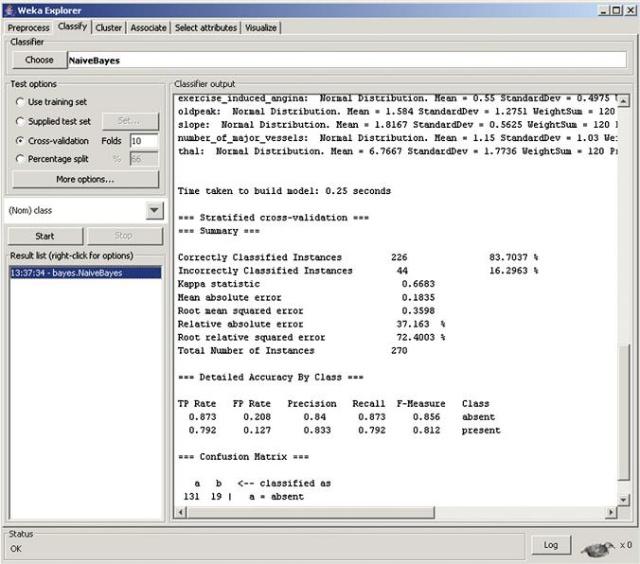Click the confusion matrix row 131 19
Screen dimensions: 640x564
pyautogui.click(x=244, y=497)
